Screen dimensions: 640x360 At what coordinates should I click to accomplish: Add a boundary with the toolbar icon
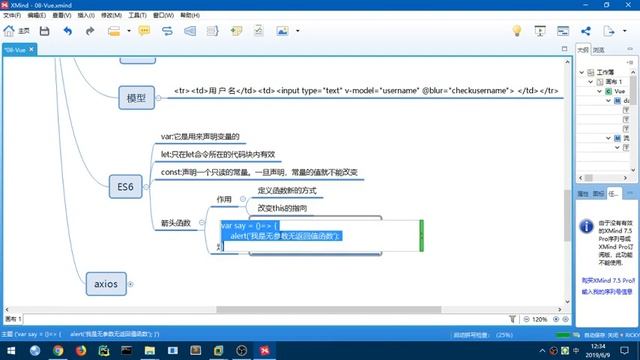[190, 31]
